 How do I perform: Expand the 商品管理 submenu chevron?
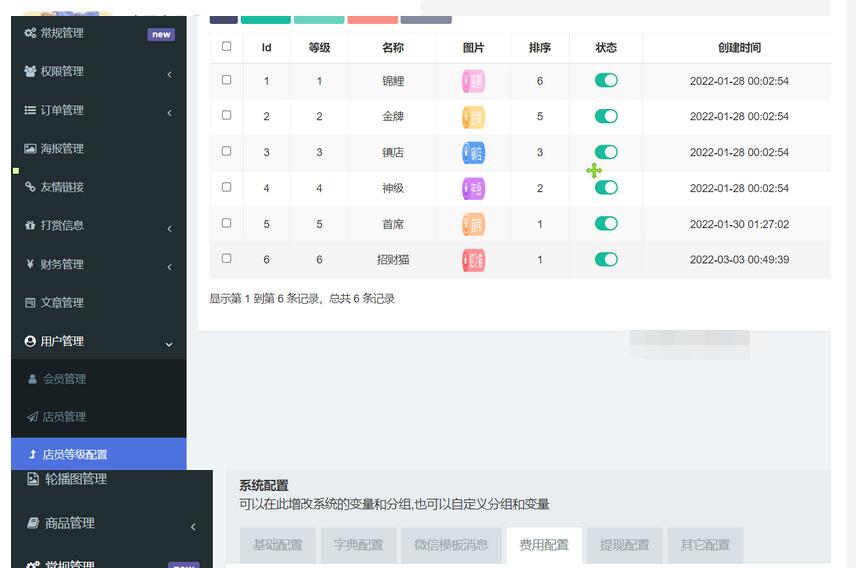pos(193,527)
